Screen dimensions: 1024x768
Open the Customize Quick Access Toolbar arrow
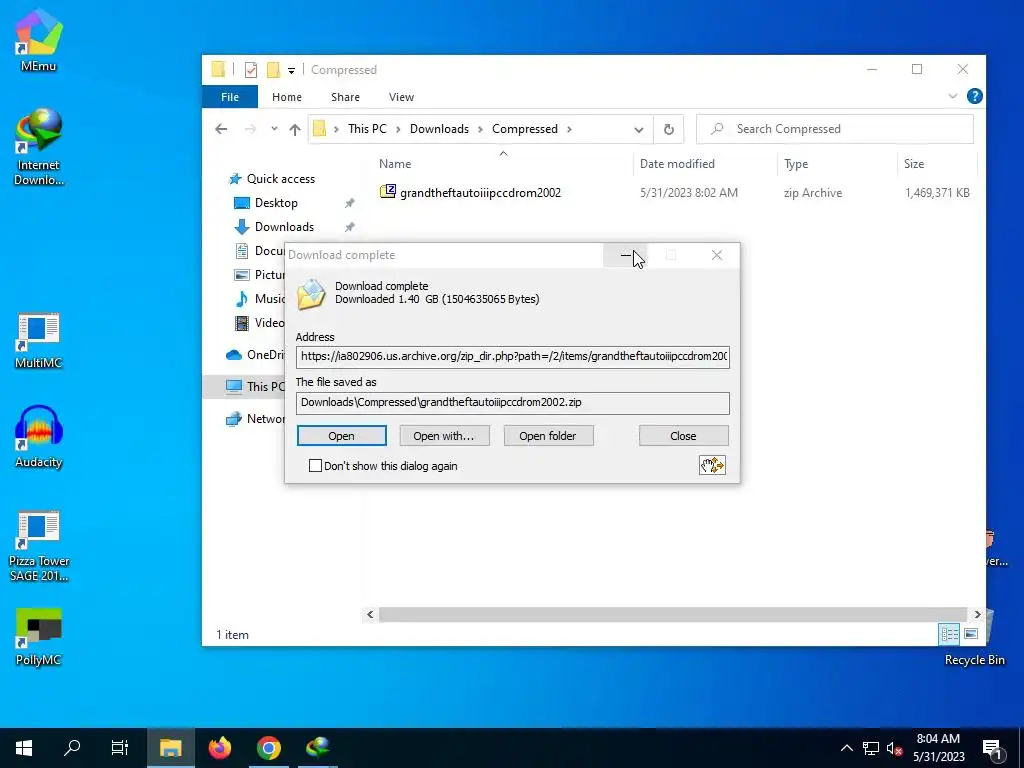pyautogui.click(x=291, y=70)
